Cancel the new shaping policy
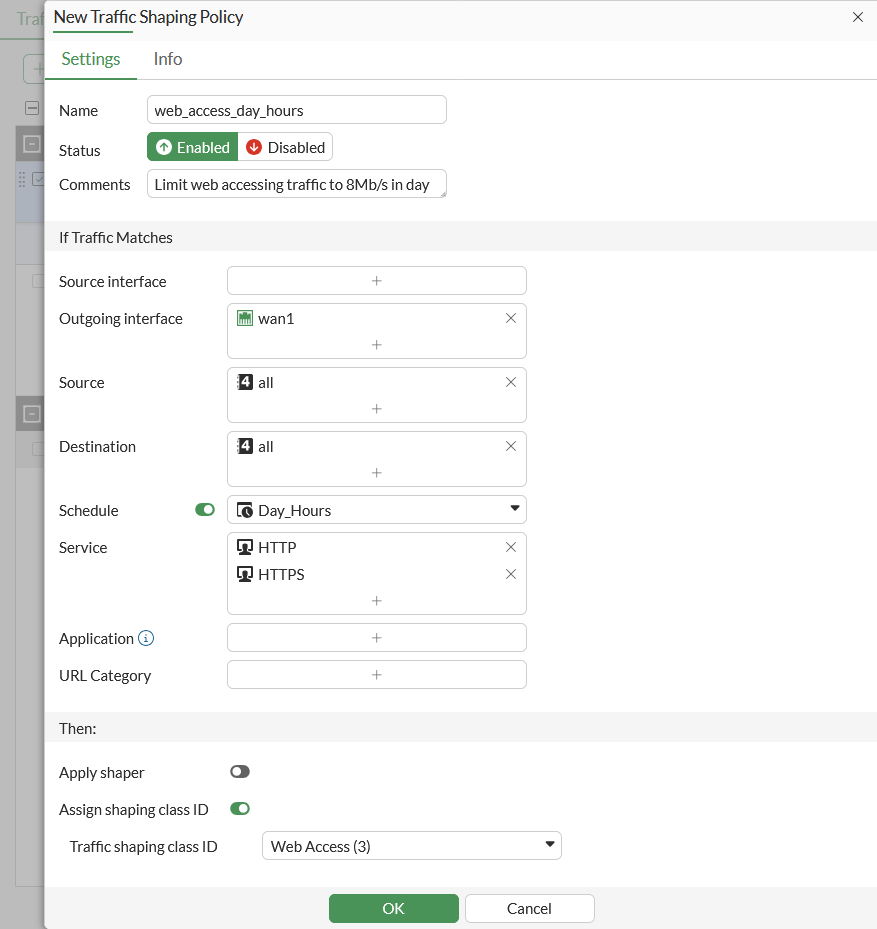Image resolution: width=877 pixels, height=929 pixels. click(x=530, y=908)
